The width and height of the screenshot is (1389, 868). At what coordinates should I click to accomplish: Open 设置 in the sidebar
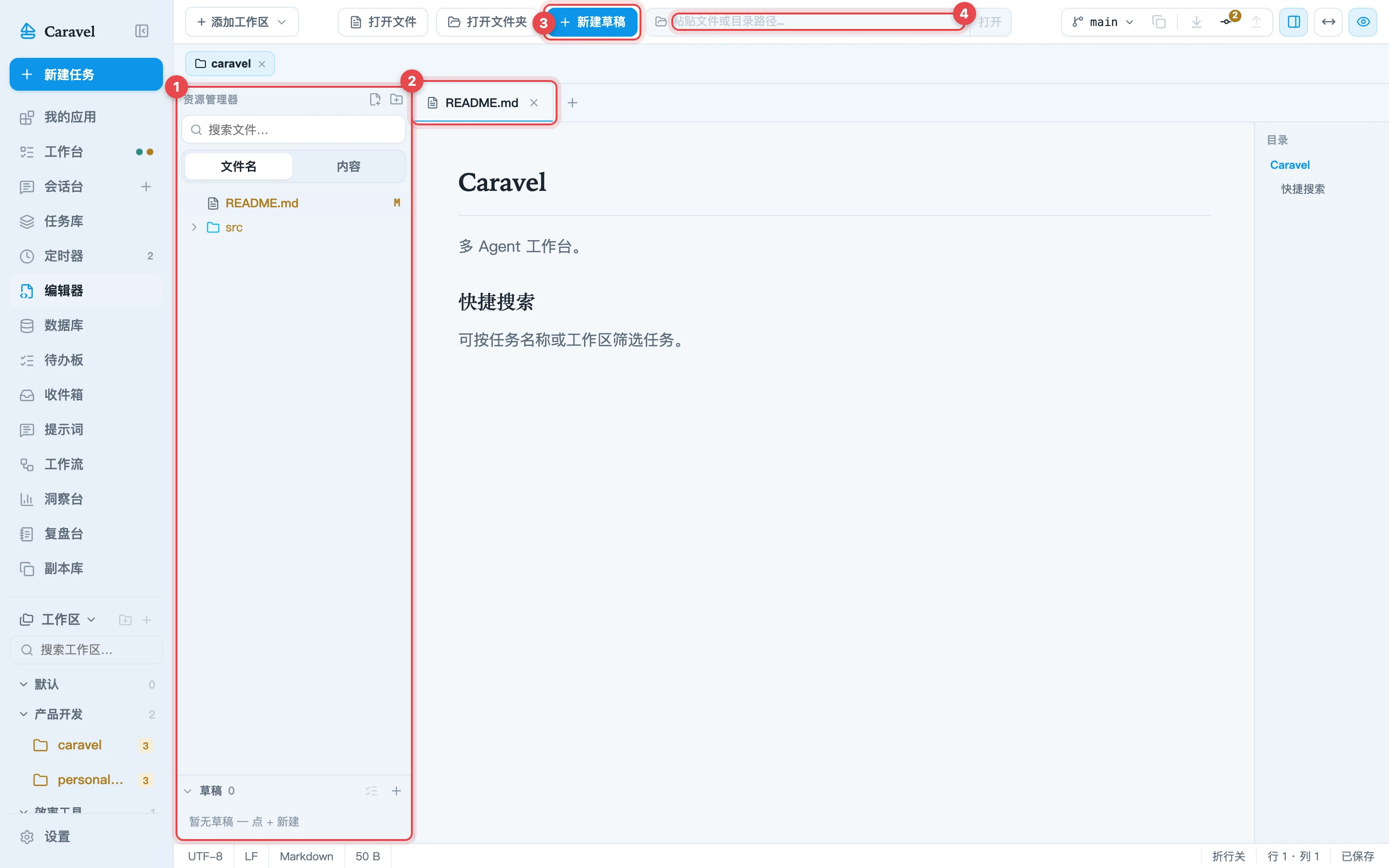pyautogui.click(x=86, y=837)
